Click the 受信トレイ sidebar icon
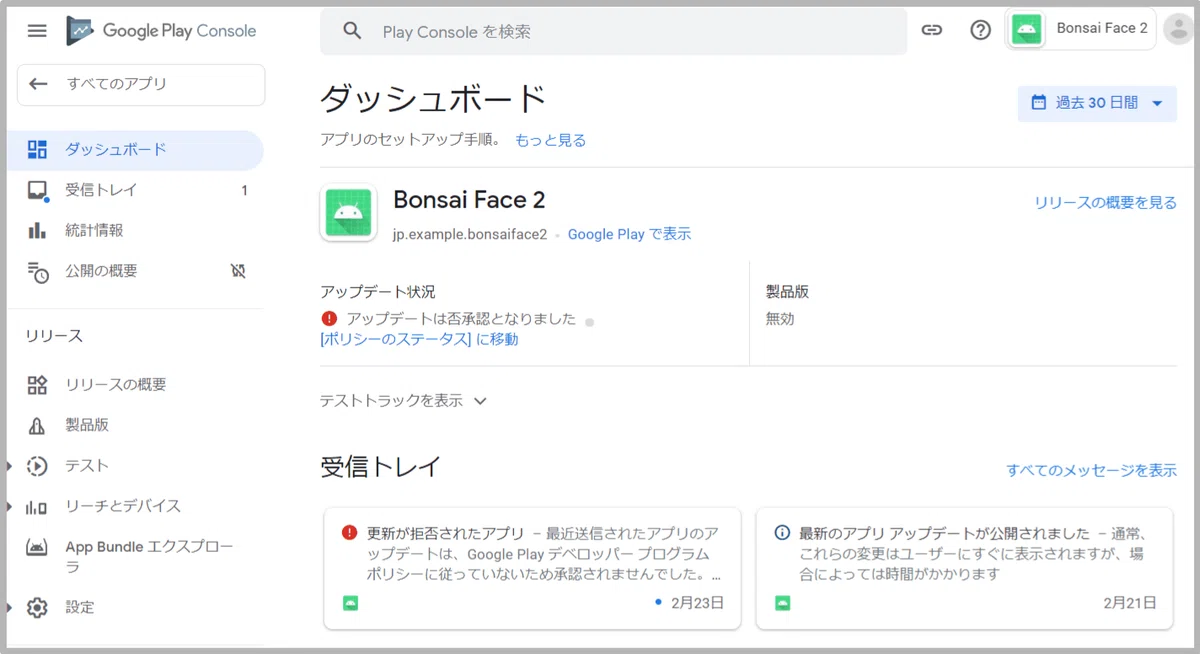Viewport: 1200px width, 654px height. click(x=37, y=190)
